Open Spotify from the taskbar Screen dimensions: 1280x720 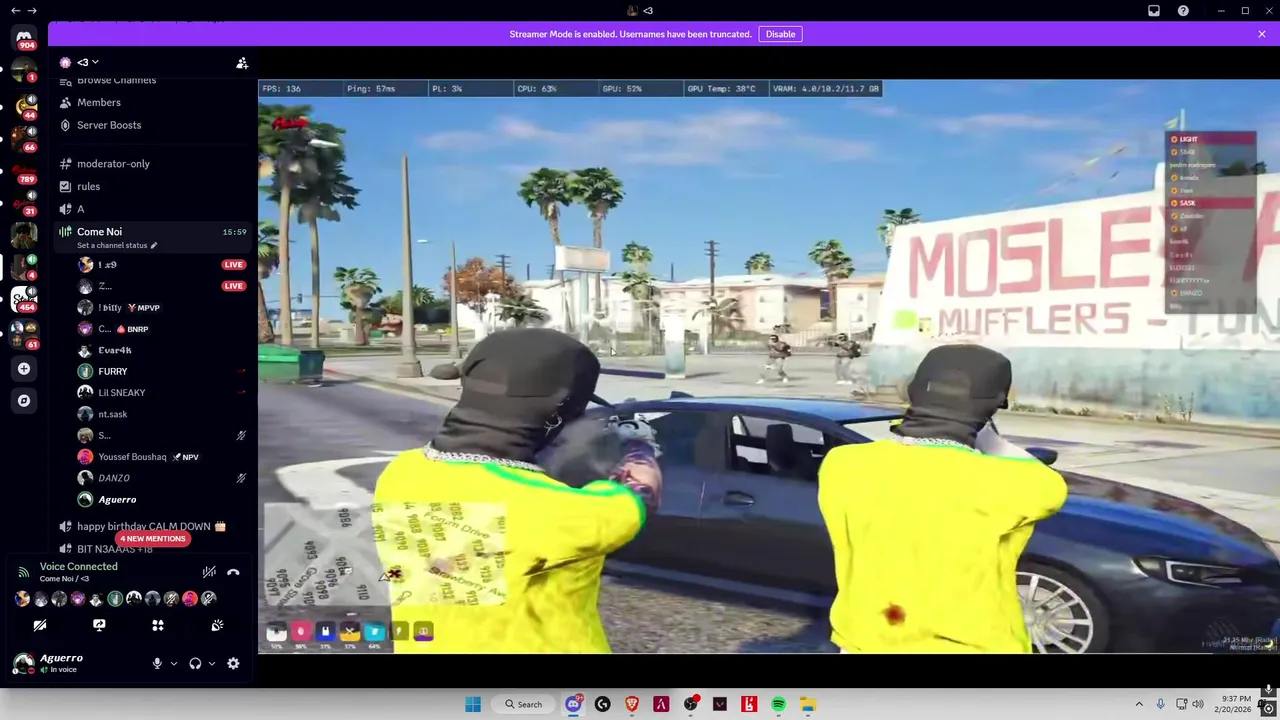[778, 704]
